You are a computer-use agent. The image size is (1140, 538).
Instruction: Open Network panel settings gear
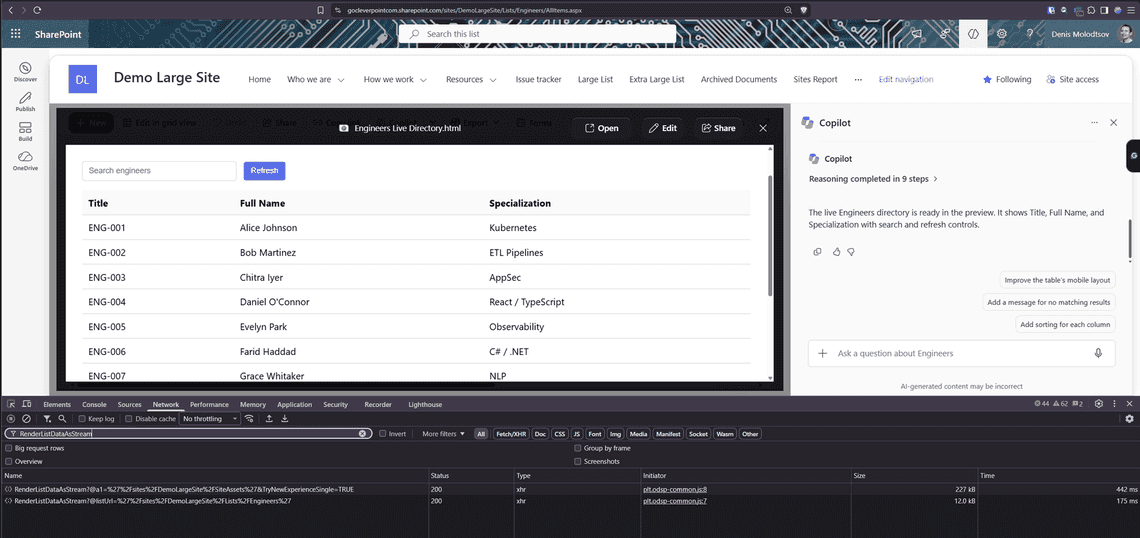point(1129,419)
